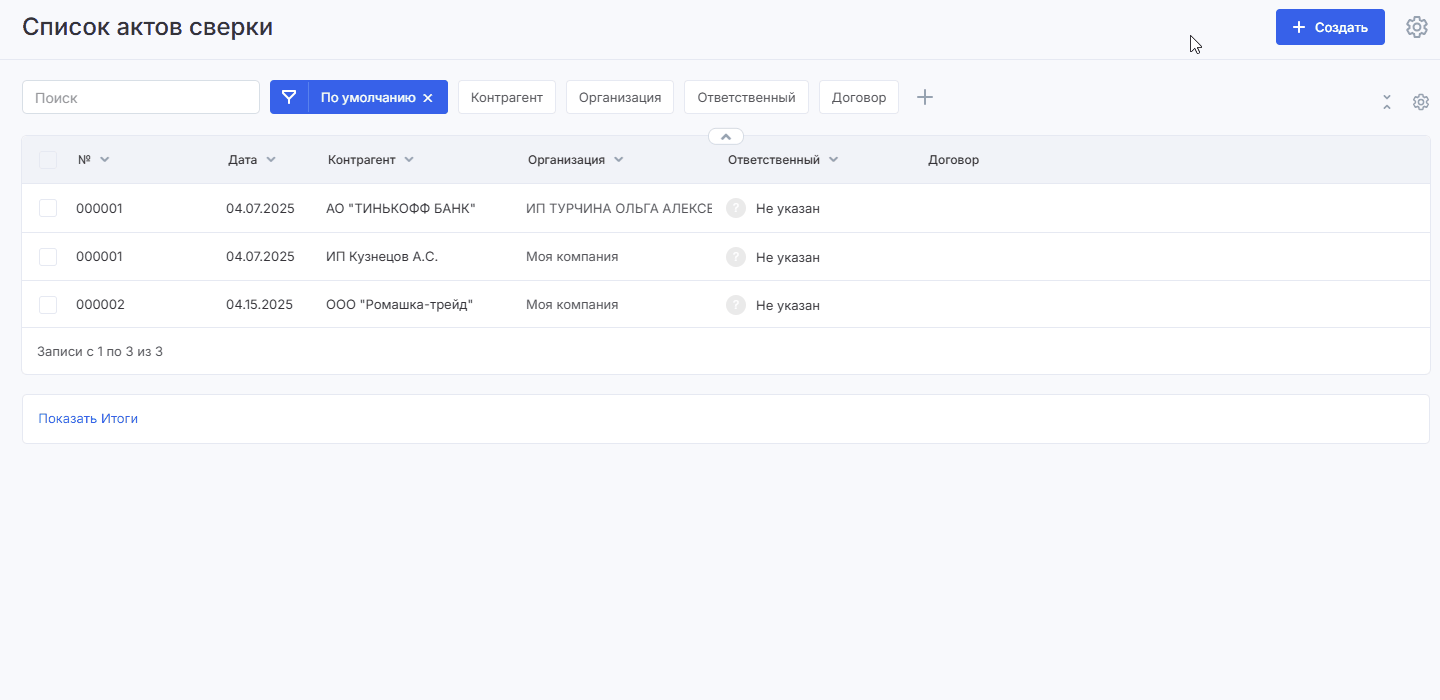
Task: Select checkbox for act 000002
Action: [48, 305]
